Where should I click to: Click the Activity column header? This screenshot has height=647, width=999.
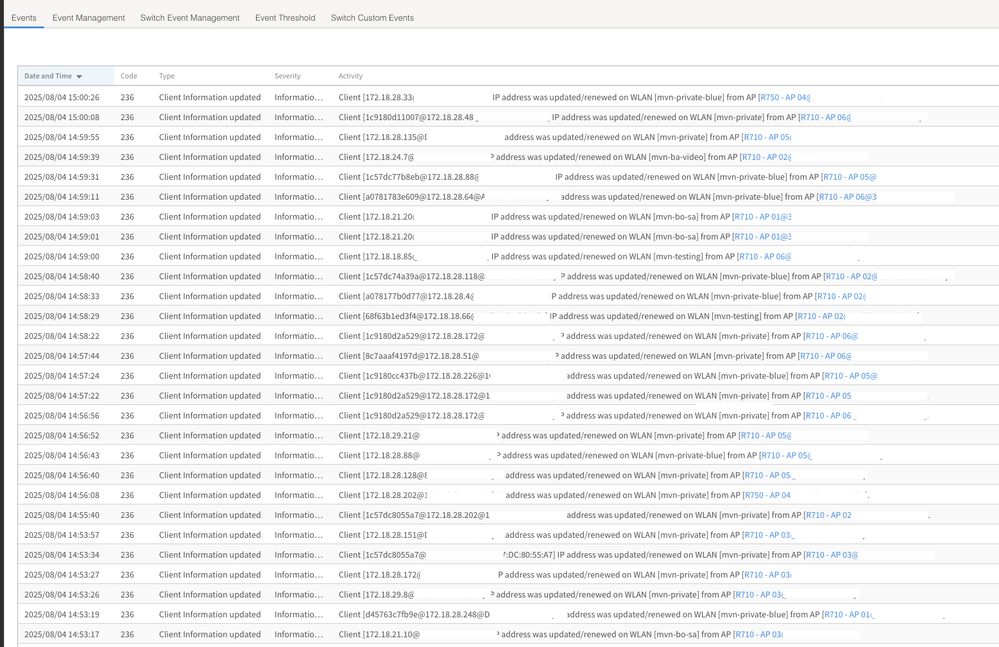click(350, 76)
